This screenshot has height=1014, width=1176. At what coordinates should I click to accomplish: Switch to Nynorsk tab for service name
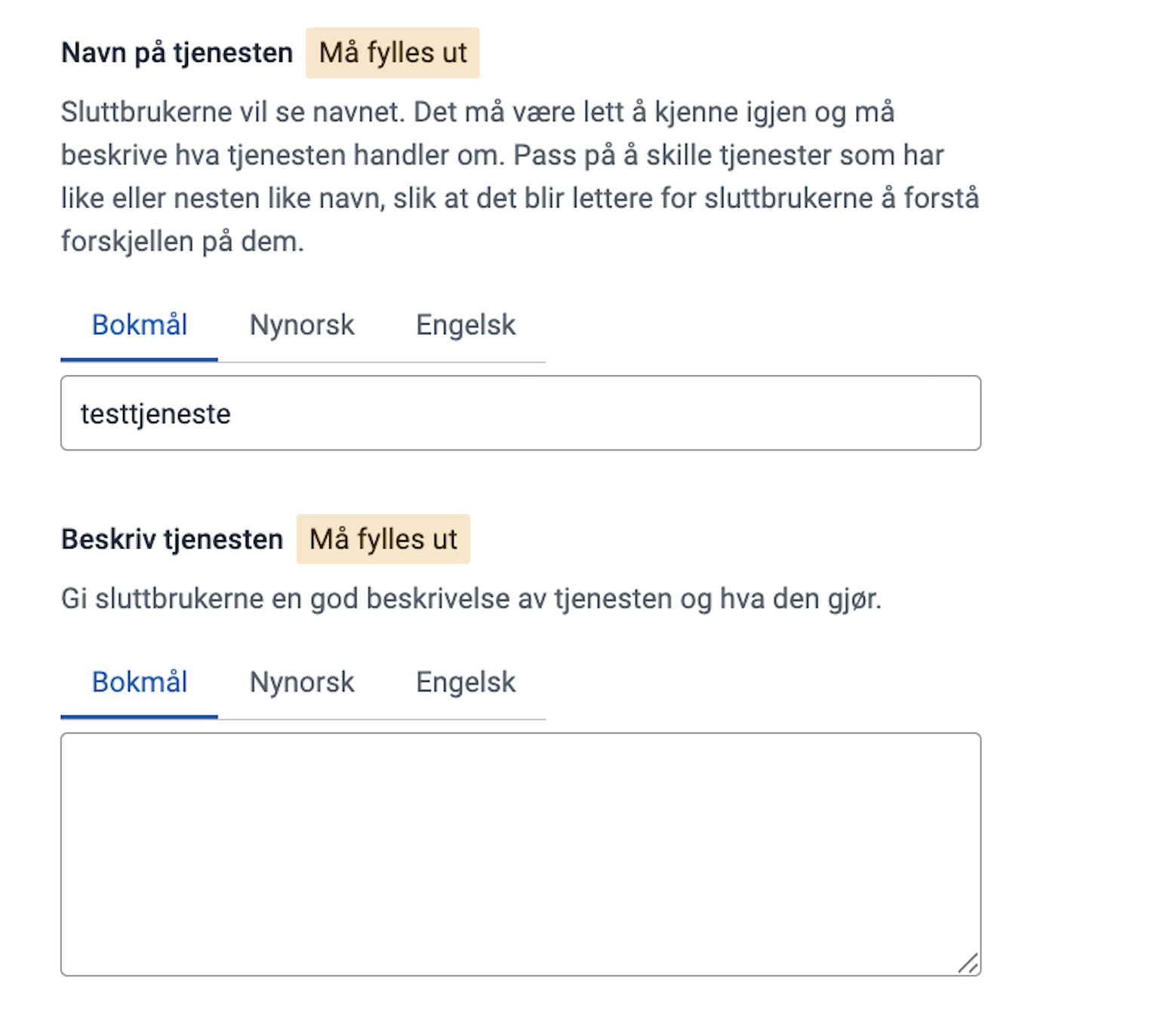[x=302, y=325]
